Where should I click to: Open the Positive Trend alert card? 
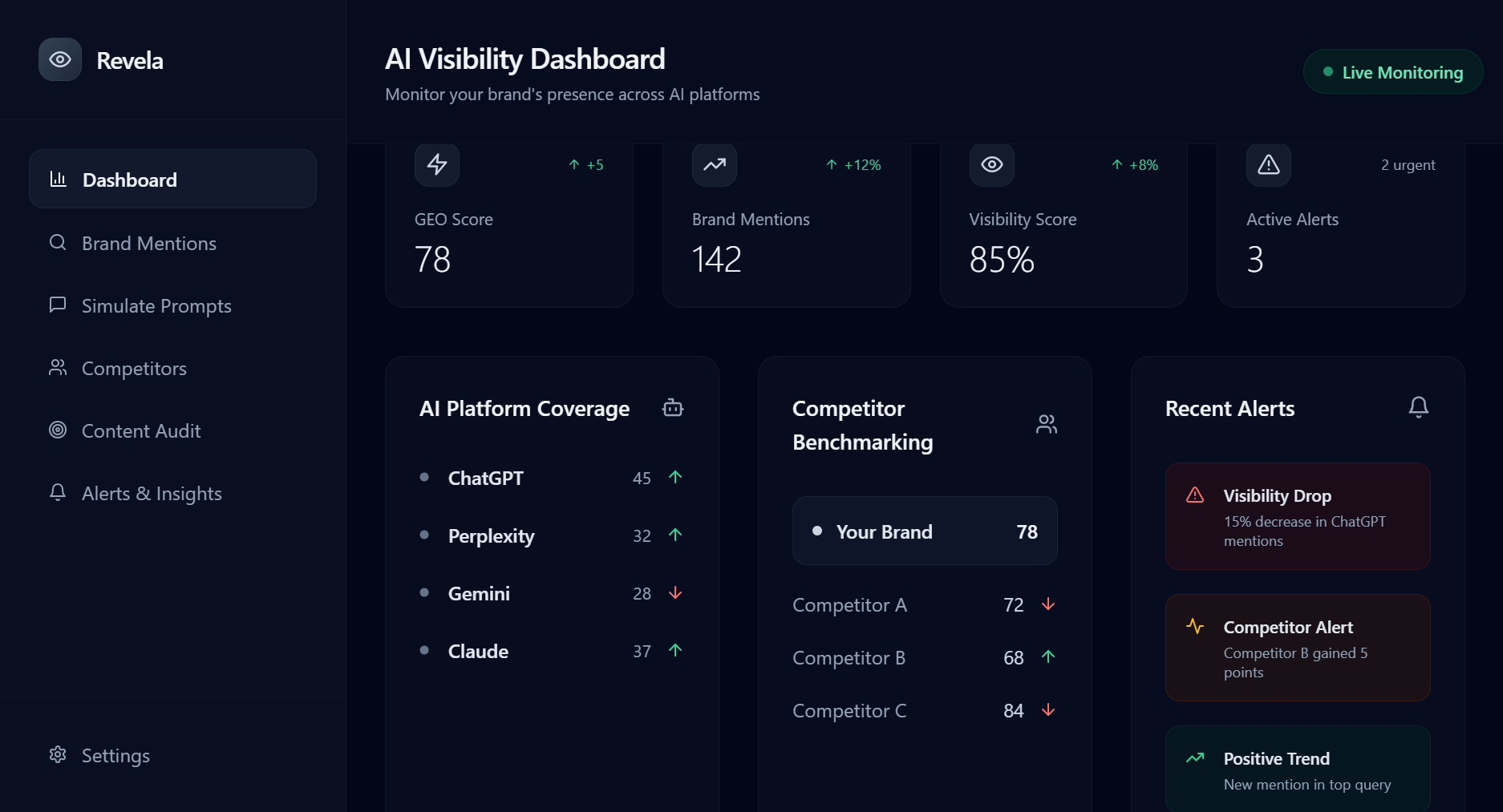pyautogui.click(x=1298, y=769)
